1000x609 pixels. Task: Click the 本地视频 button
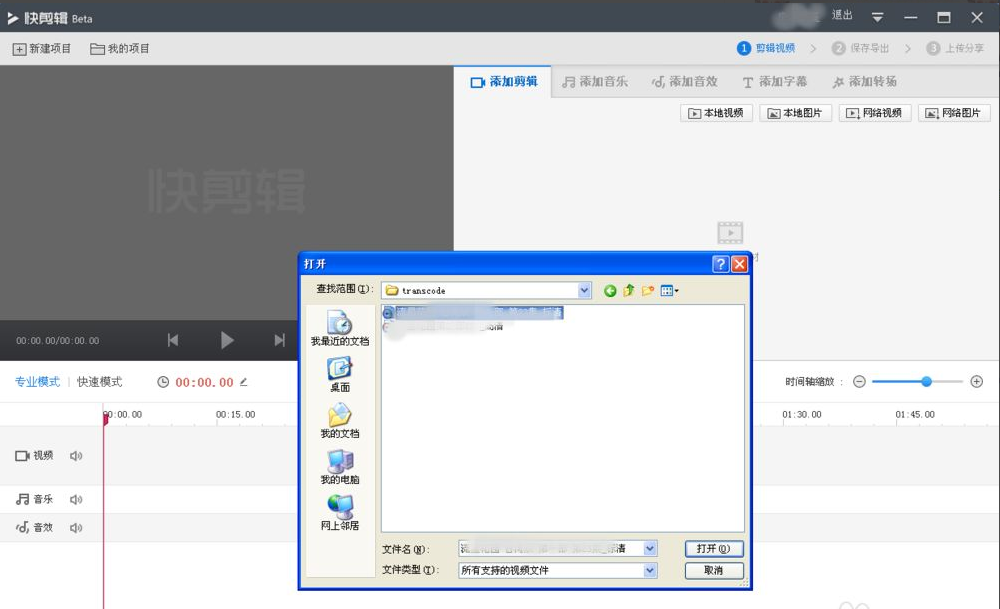(x=716, y=113)
